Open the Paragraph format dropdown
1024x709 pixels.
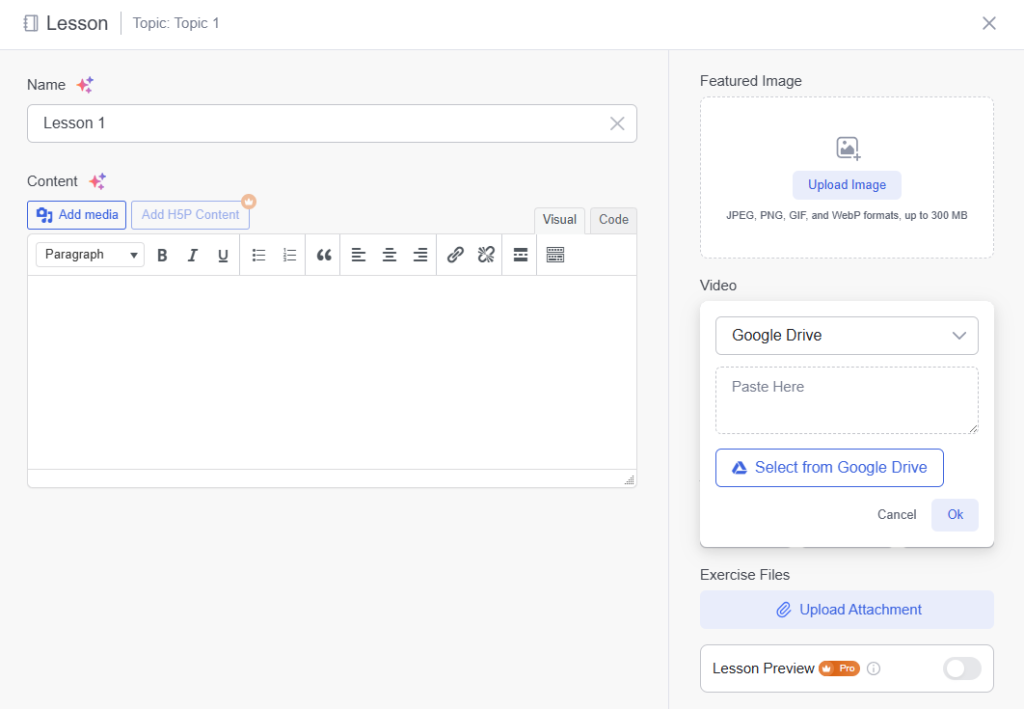pos(90,255)
